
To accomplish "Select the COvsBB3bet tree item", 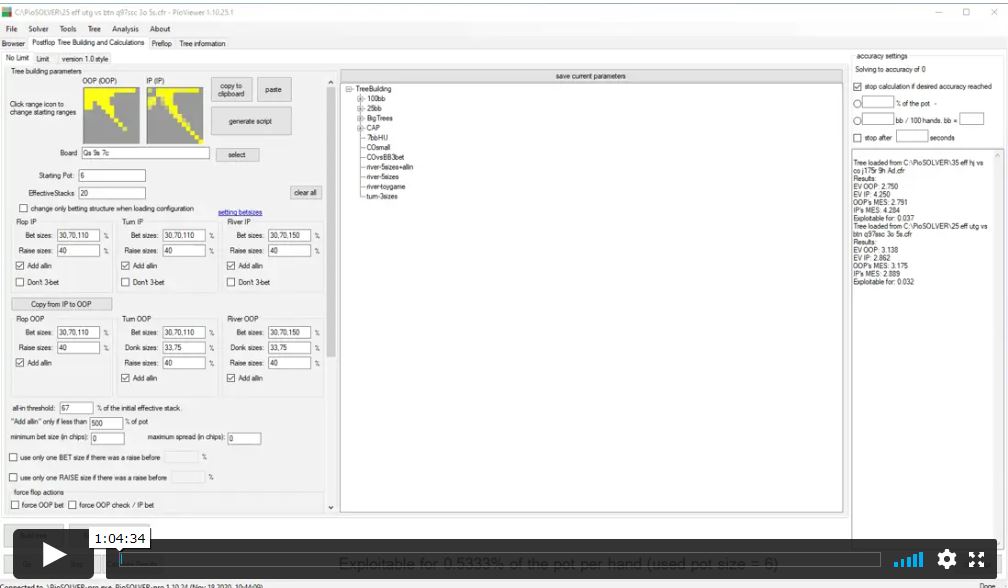I will tap(385, 157).
